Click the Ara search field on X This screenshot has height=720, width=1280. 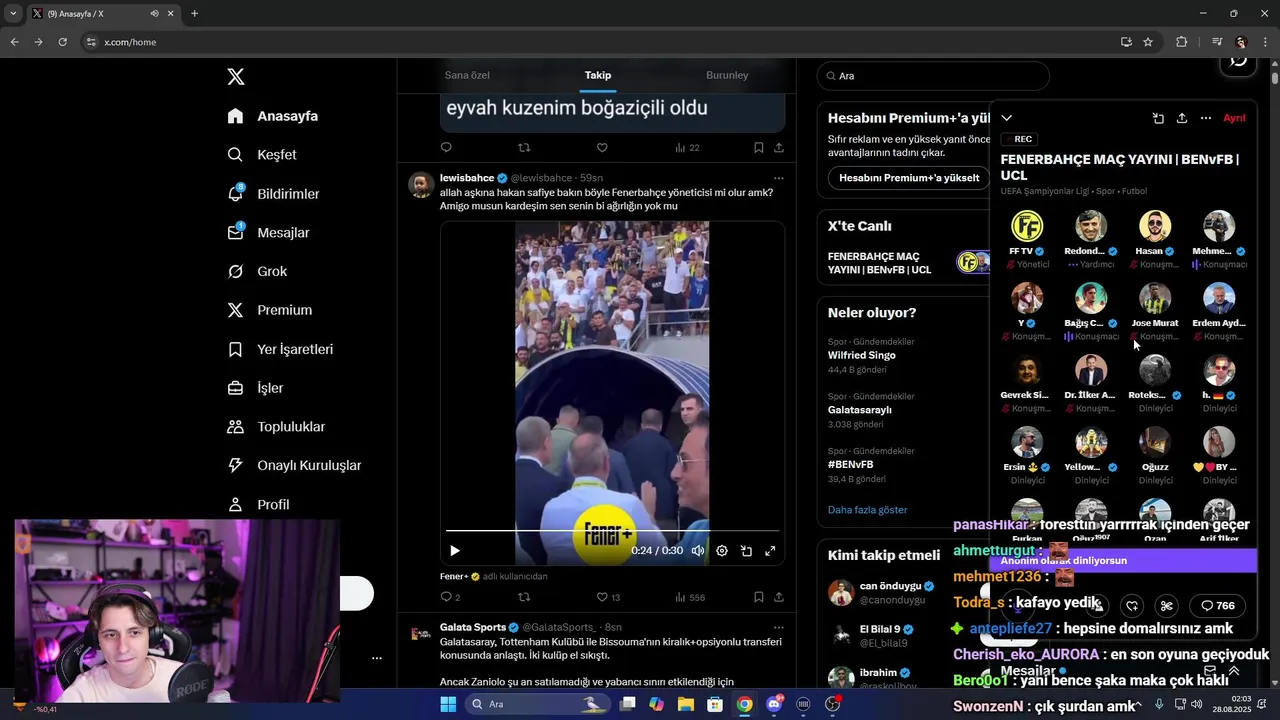coord(933,76)
